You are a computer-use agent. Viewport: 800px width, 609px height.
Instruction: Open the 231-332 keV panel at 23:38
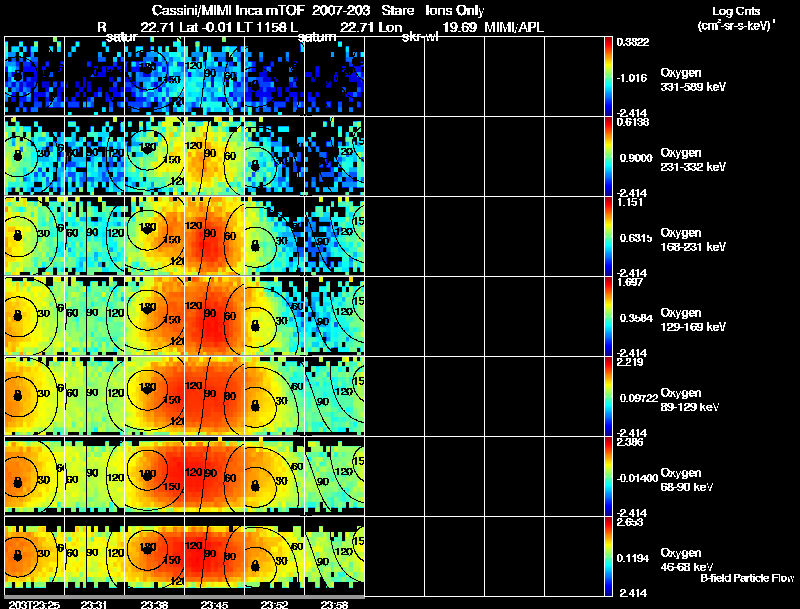point(155,156)
